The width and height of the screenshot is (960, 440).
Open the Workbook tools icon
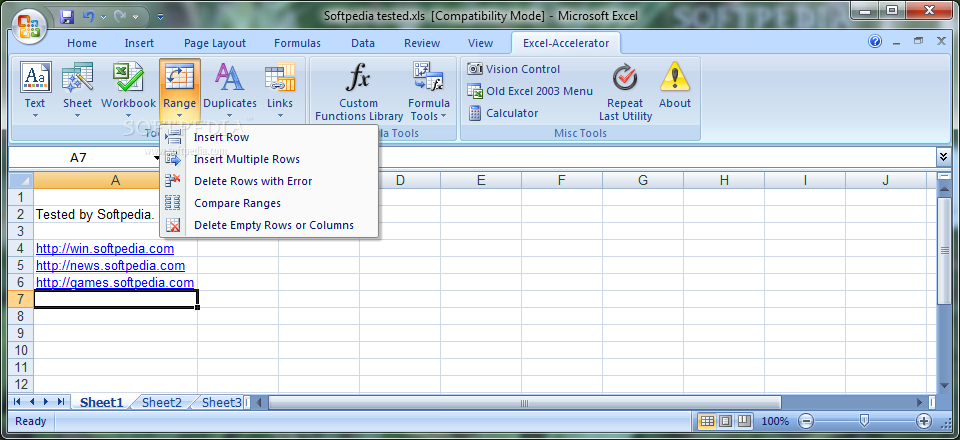[129, 90]
